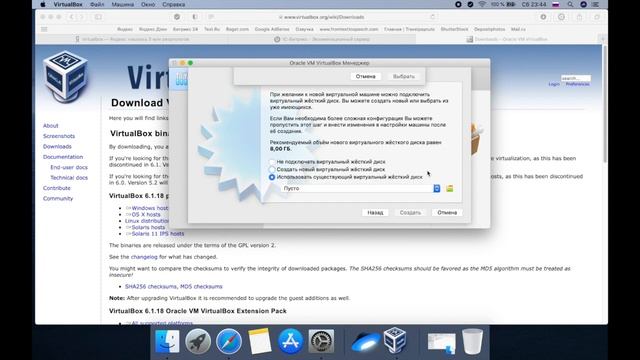The width and height of the screenshot is (640, 360).
Task: Click Отмена in the top sheet
Action: pos(365,76)
